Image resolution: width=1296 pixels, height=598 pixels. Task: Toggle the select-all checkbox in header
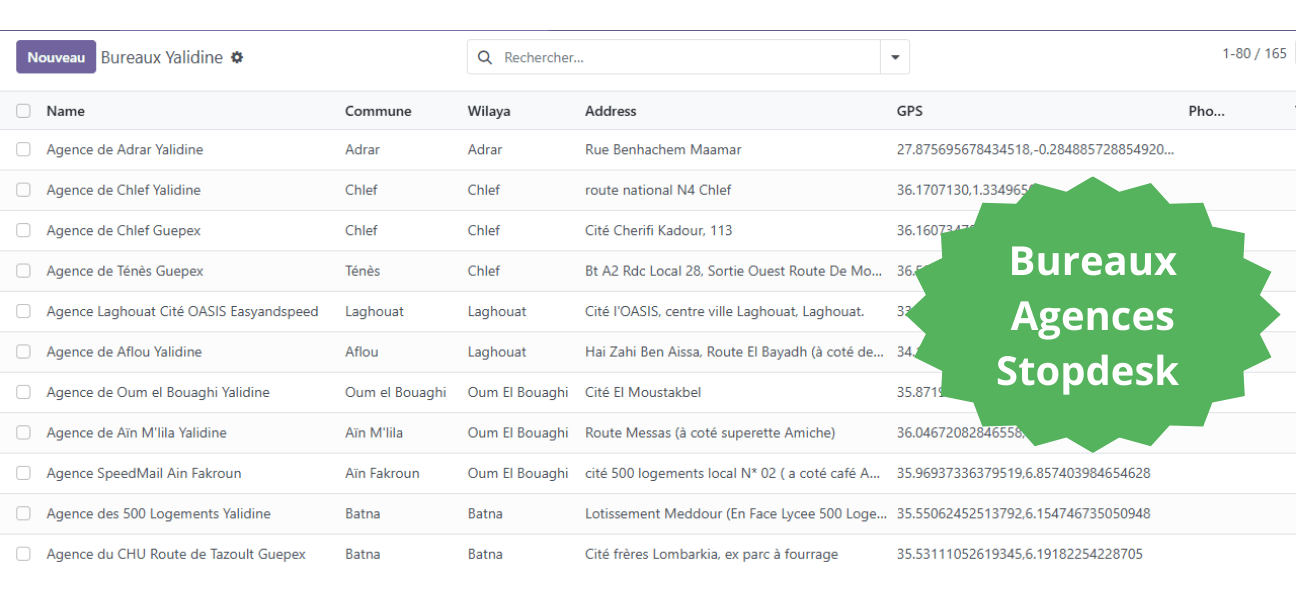coord(23,111)
